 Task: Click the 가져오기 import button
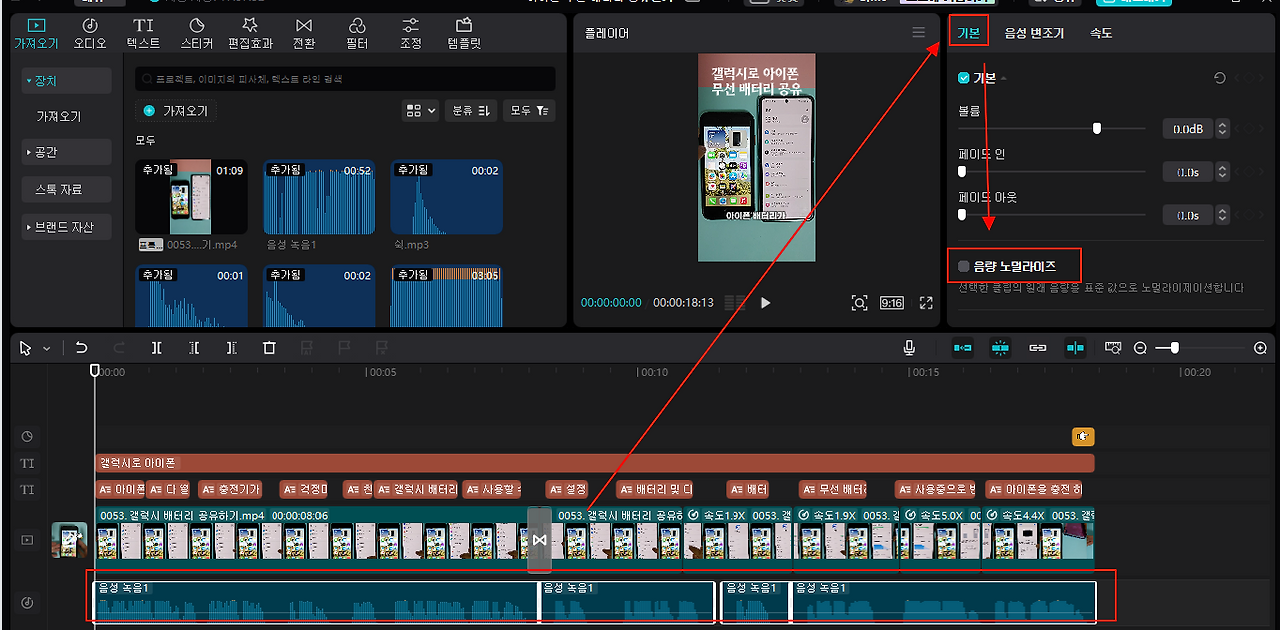[x=177, y=111]
